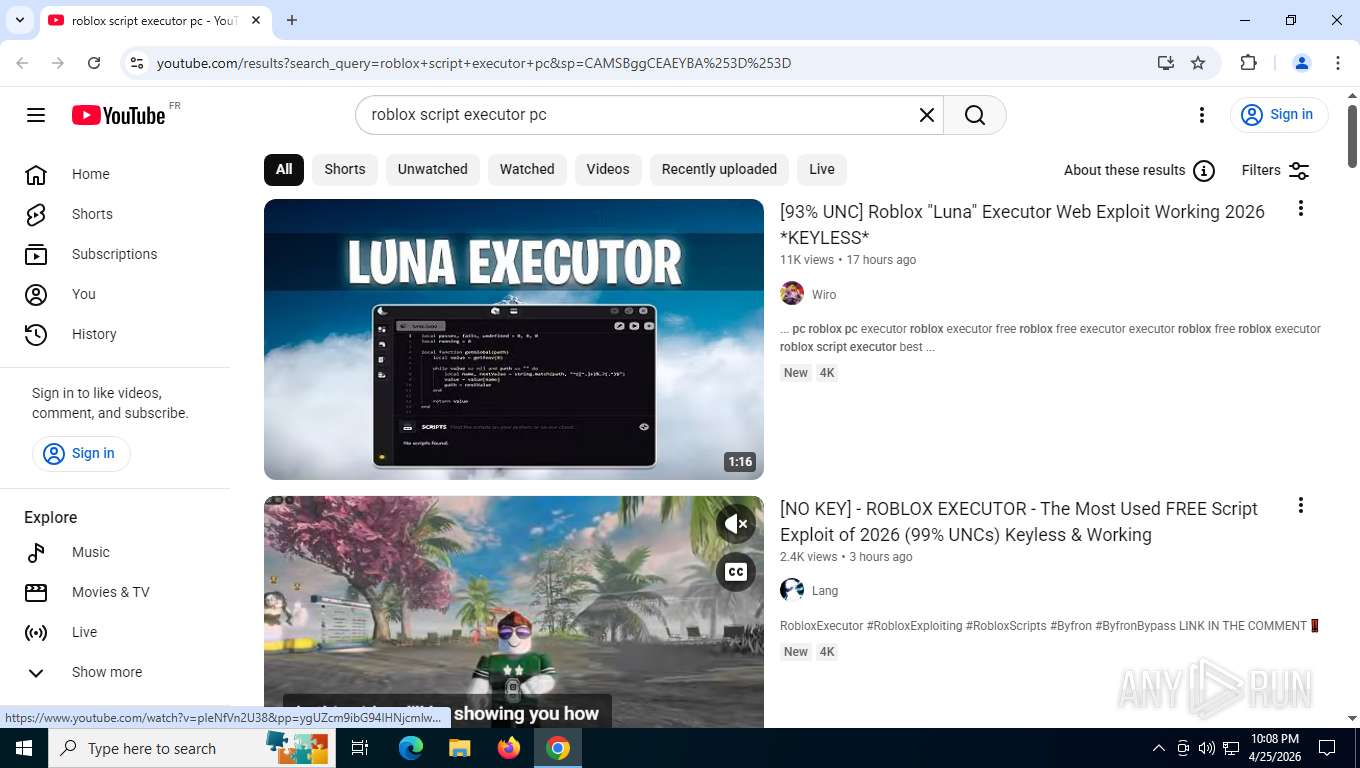Viewport: 1360px width, 768px height.
Task: Open the Lang channel name link
Action: coord(825,591)
